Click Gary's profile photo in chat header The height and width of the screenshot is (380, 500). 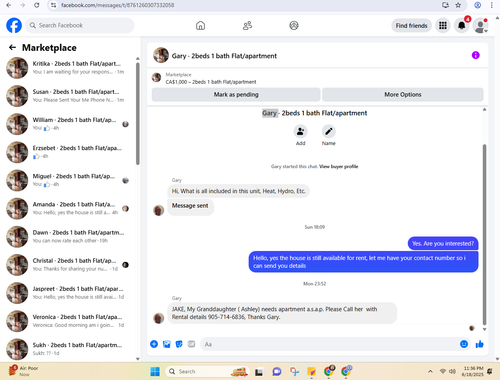click(161, 55)
